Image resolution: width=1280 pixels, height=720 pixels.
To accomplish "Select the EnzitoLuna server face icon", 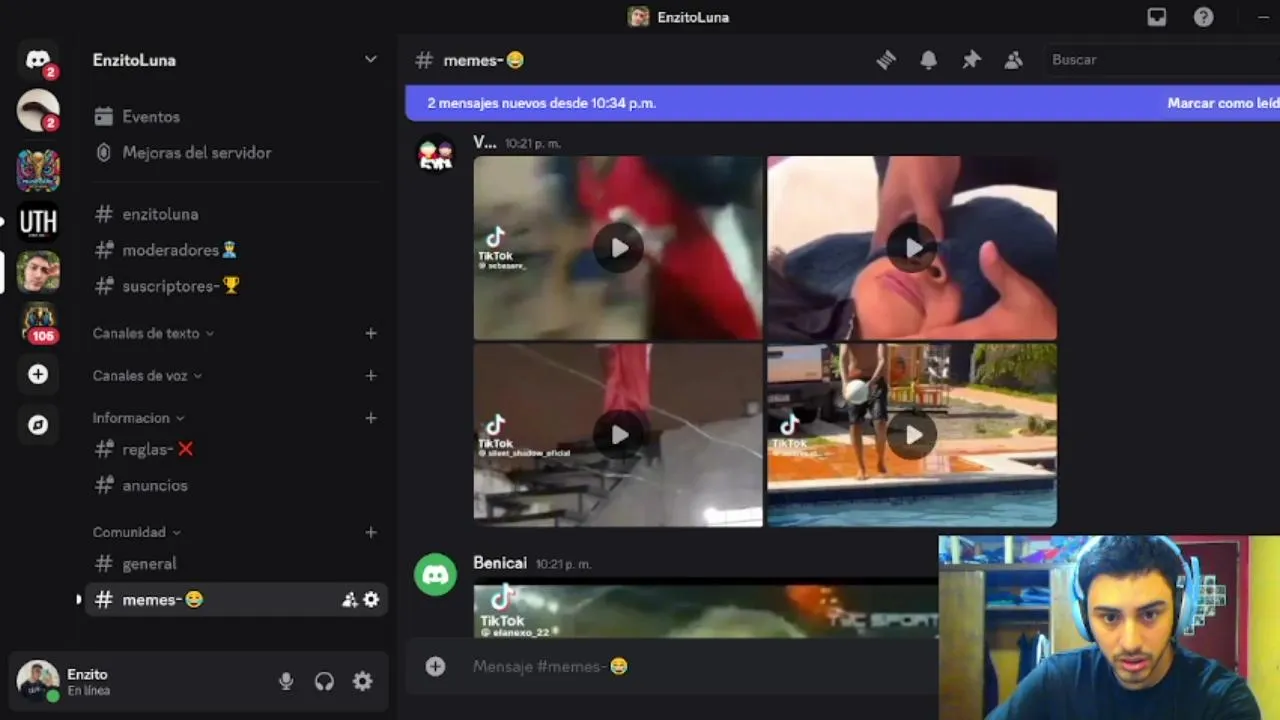I will [38, 272].
